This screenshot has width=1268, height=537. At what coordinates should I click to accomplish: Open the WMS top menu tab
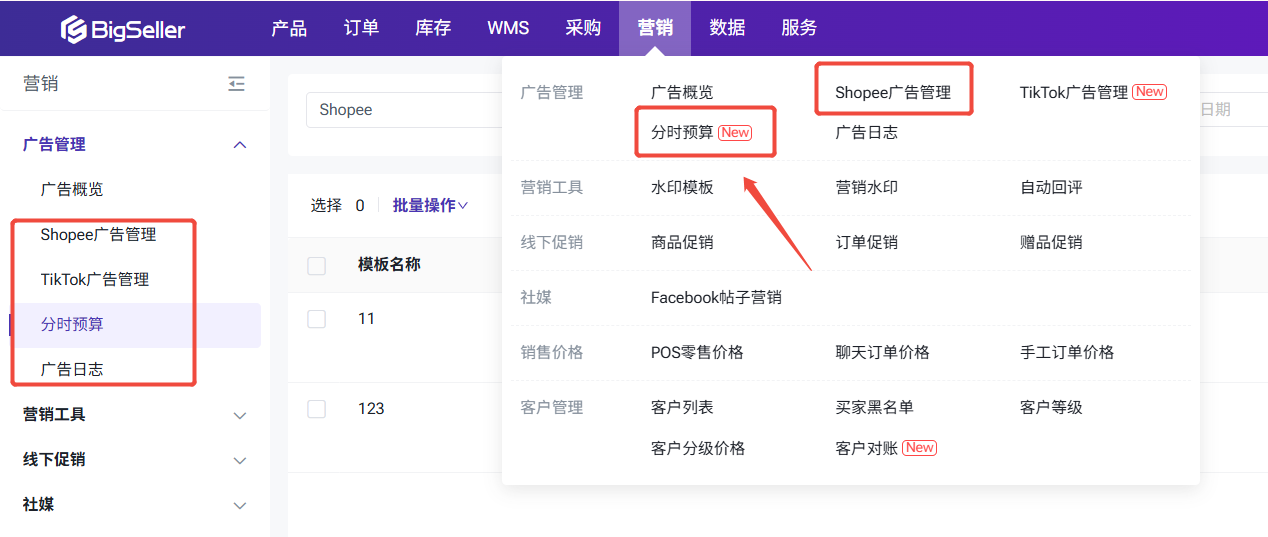pos(508,28)
